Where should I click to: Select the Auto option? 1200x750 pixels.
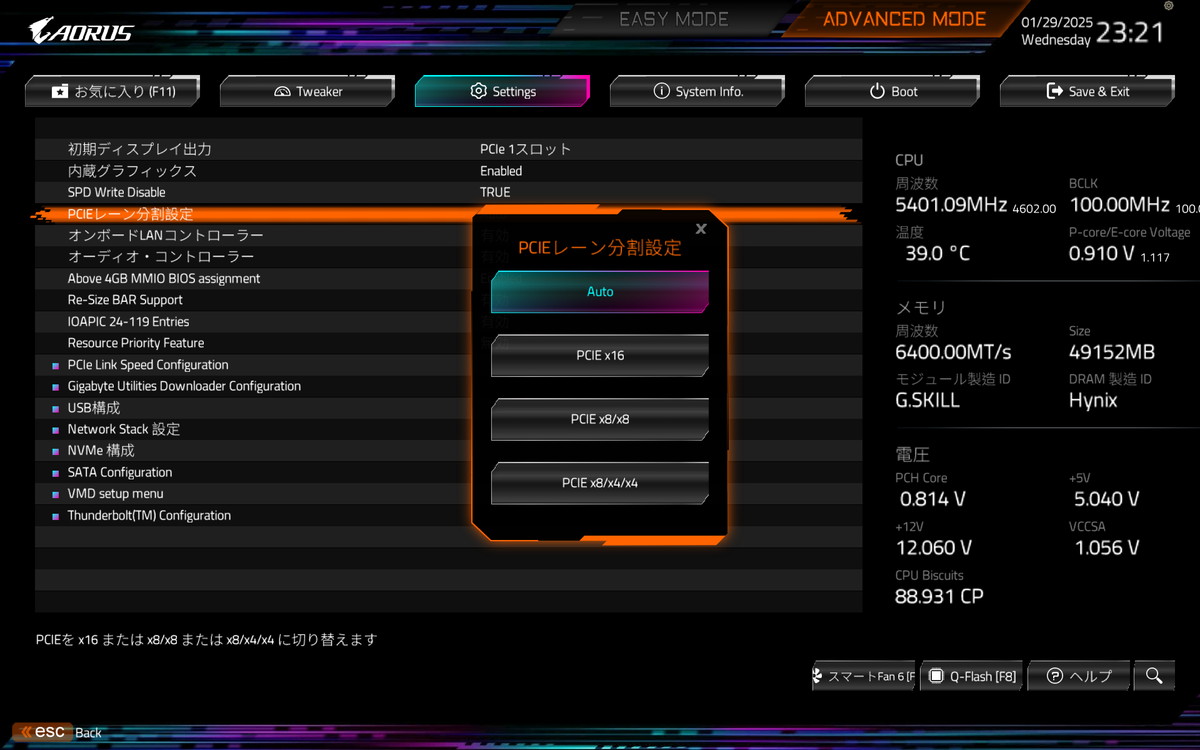600,292
